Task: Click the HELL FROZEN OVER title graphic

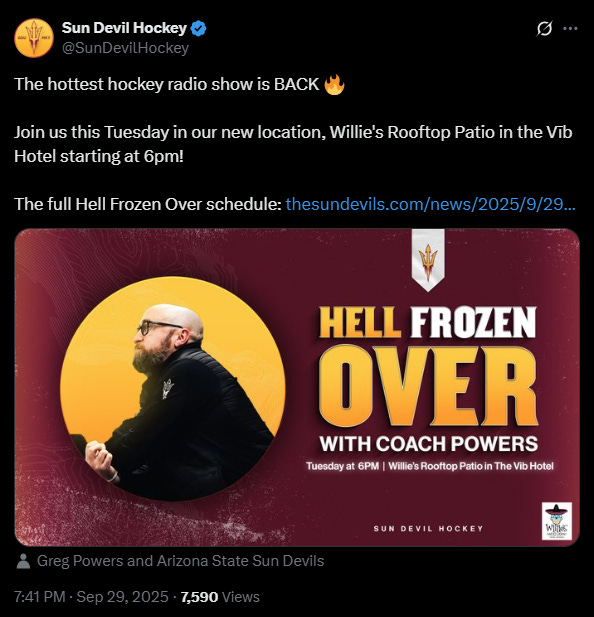Action: 428,367
